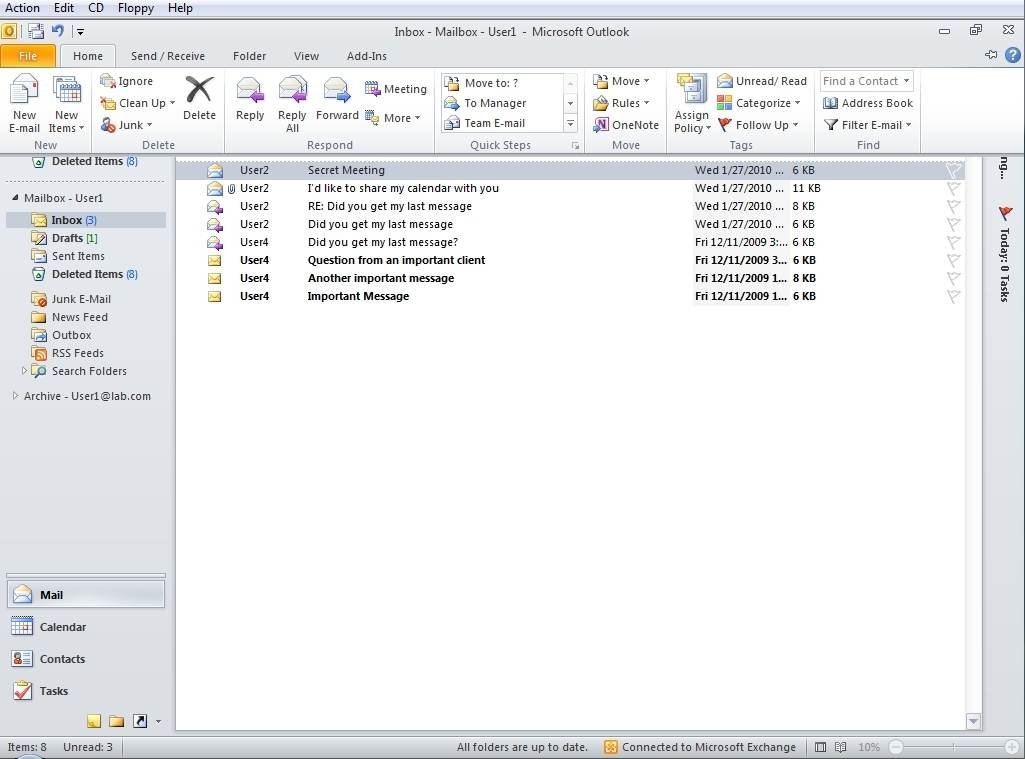Forward the selected email

[x=337, y=99]
